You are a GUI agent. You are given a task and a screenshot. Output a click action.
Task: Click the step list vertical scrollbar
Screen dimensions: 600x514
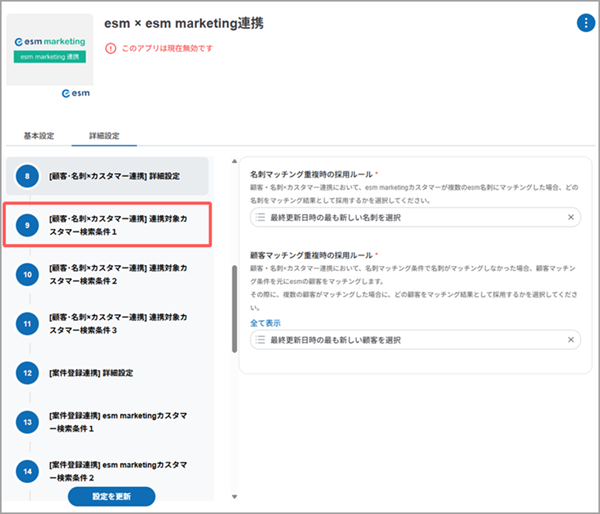coord(234,307)
